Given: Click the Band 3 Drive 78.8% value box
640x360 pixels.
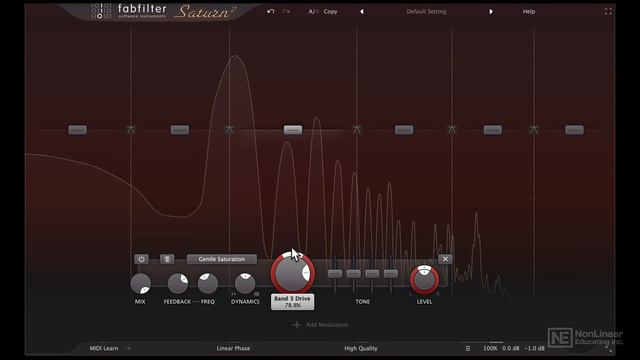Looking at the screenshot, I should (x=293, y=302).
